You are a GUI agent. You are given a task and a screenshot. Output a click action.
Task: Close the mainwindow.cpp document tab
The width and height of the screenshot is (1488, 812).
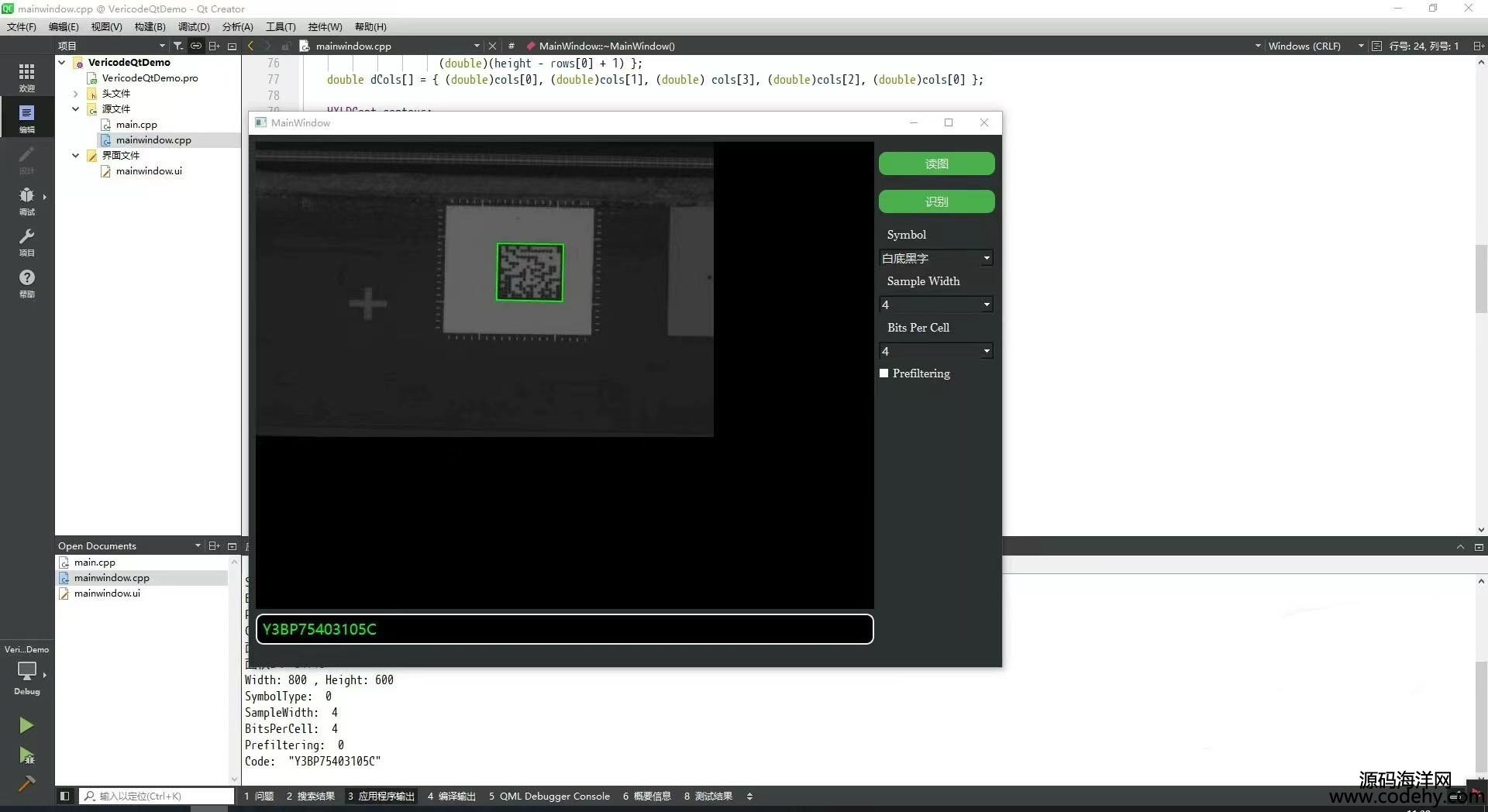coord(492,46)
